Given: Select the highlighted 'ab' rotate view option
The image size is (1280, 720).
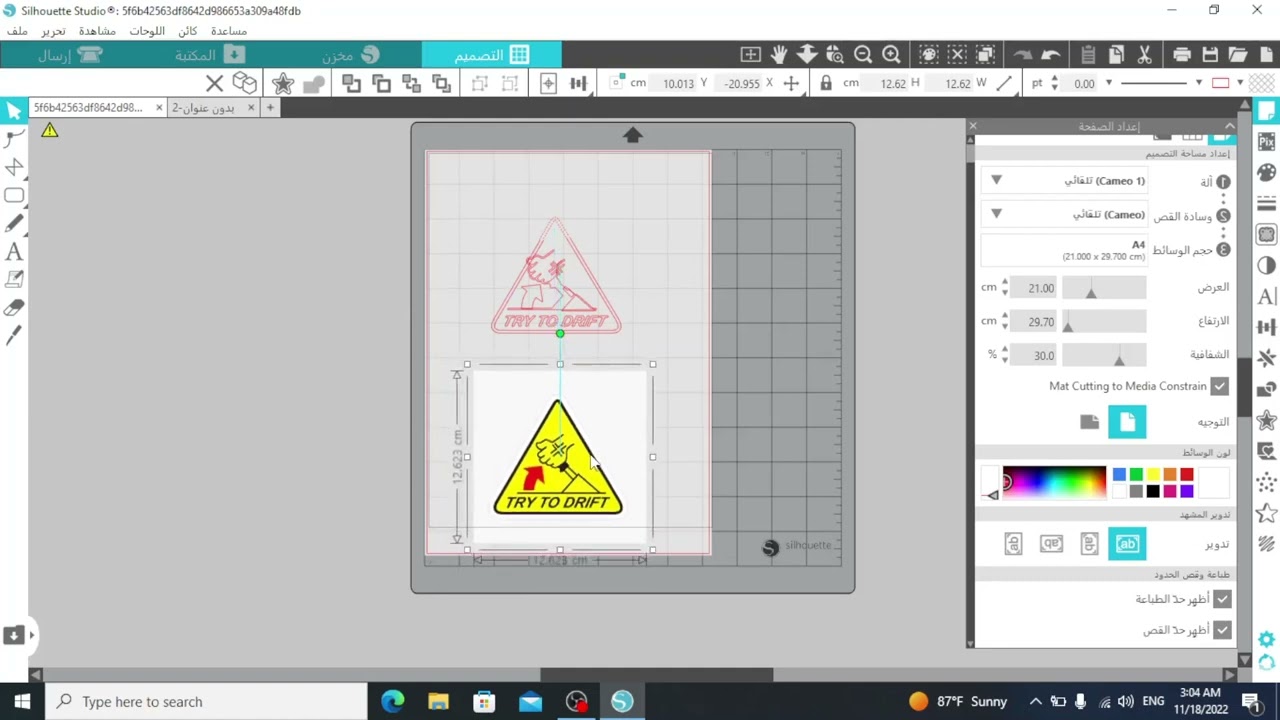Looking at the screenshot, I should (1127, 544).
